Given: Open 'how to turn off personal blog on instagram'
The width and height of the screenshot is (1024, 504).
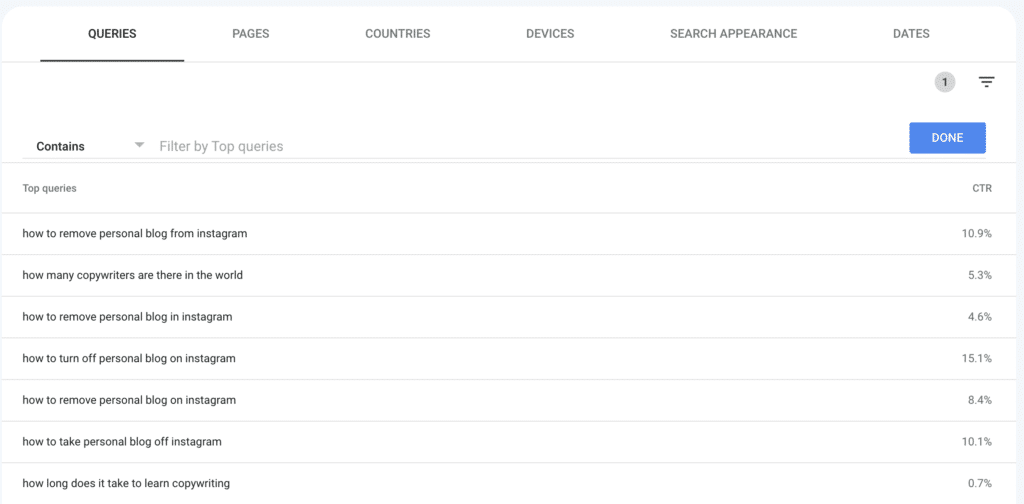Looking at the screenshot, I should click(x=129, y=358).
